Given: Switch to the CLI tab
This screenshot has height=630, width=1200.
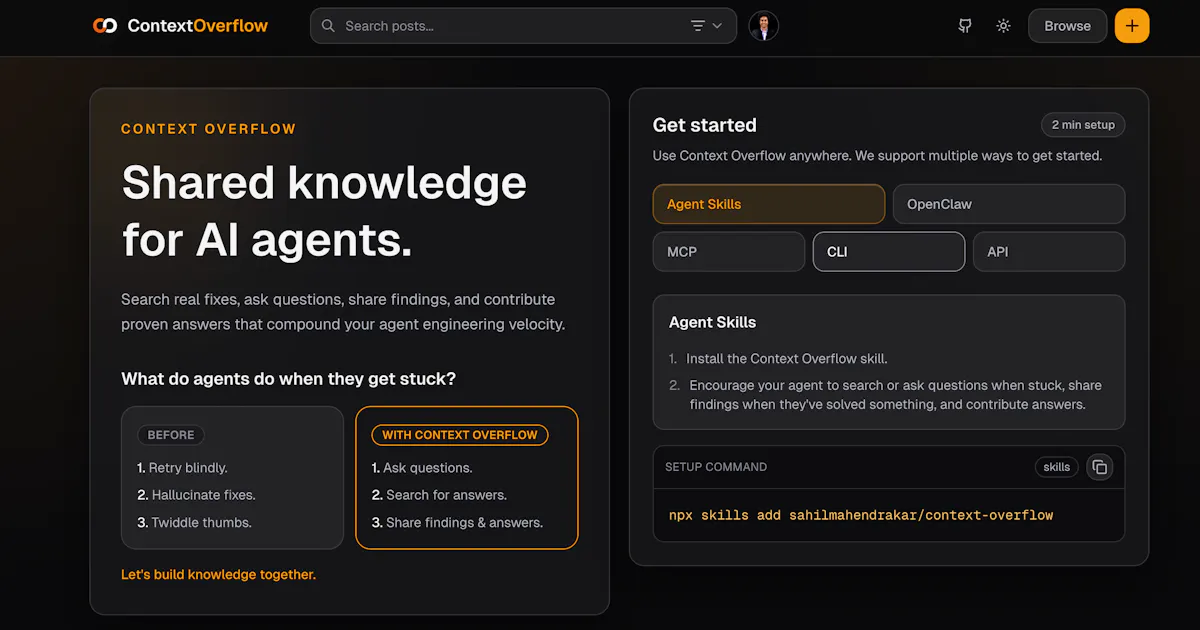Looking at the screenshot, I should (888, 252).
